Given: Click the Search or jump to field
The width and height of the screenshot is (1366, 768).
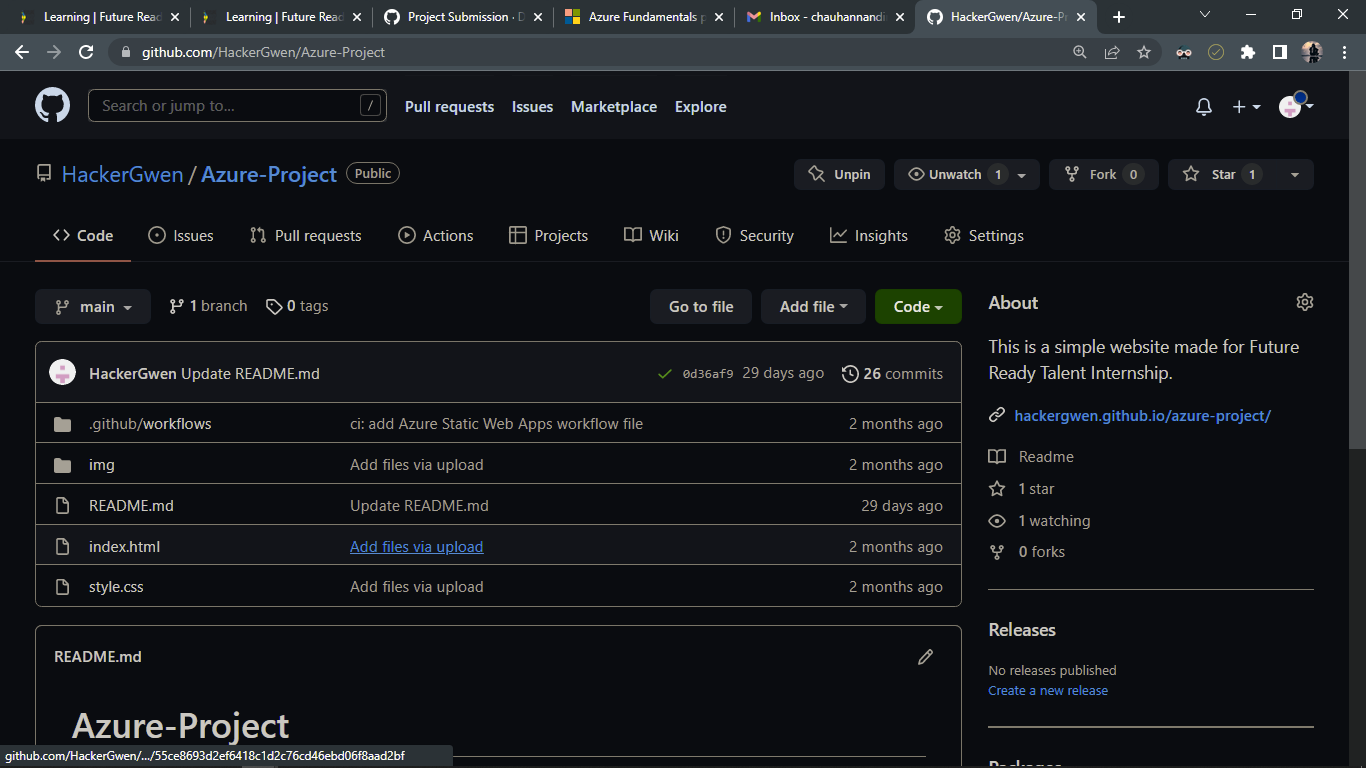Looking at the screenshot, I should click(x=237, y=106).
